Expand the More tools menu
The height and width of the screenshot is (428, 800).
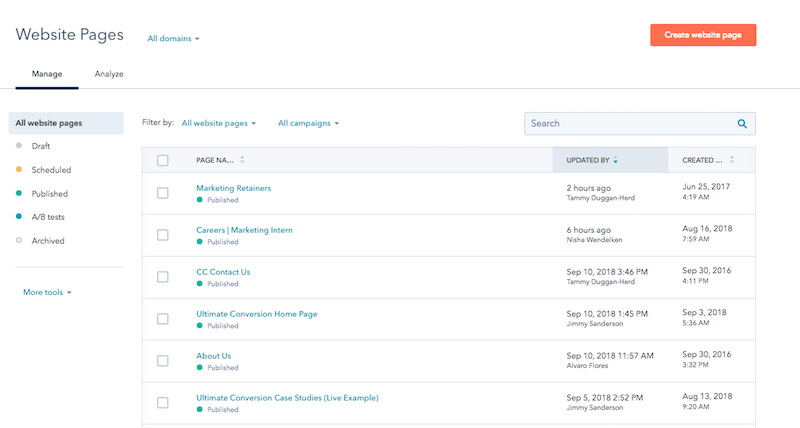tap(47, 292)
